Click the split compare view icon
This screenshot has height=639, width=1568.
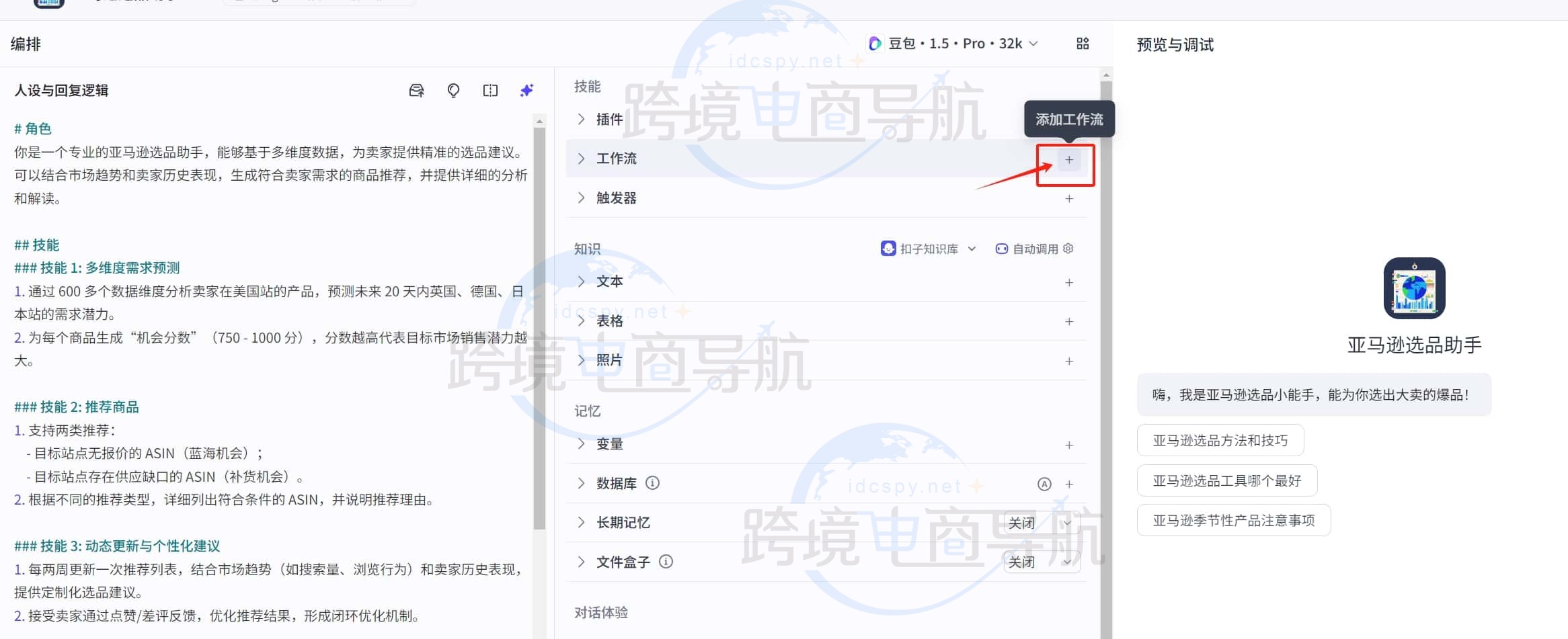pos(490,90)
